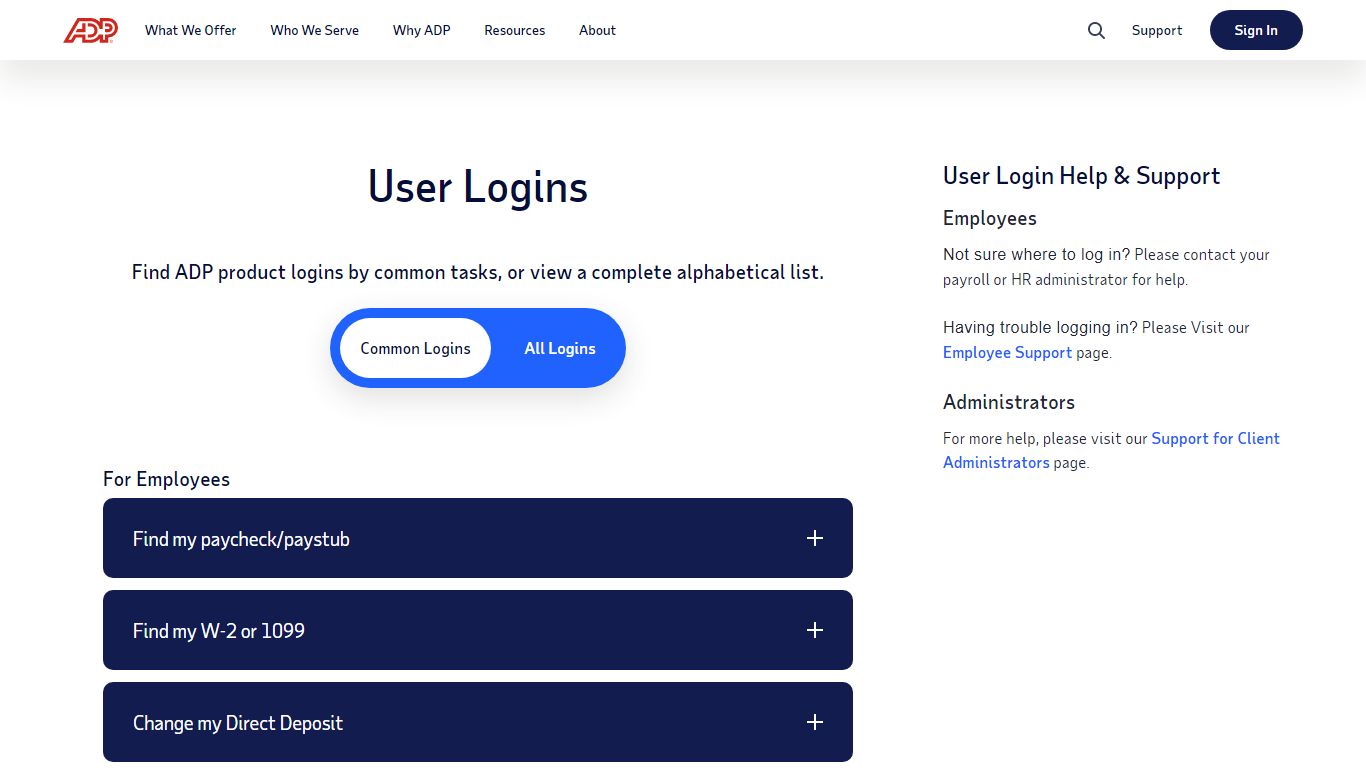The width and height of the screenshot is (1366, 768).
Task: Expand the Change my Direct Deposit row
Action: (x=478, y=722)
